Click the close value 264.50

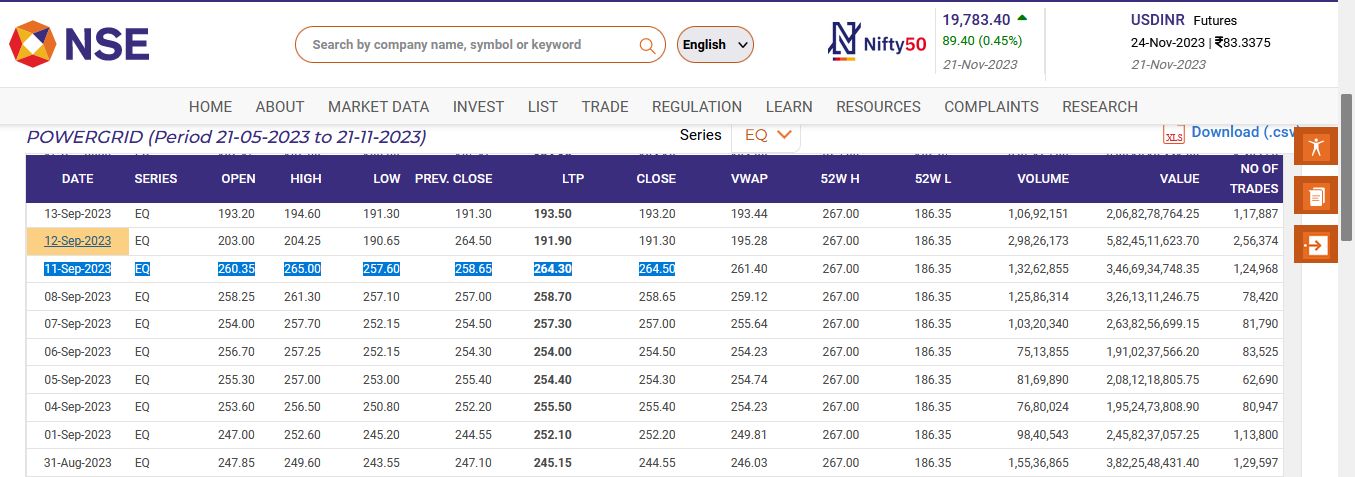point(657,269)
